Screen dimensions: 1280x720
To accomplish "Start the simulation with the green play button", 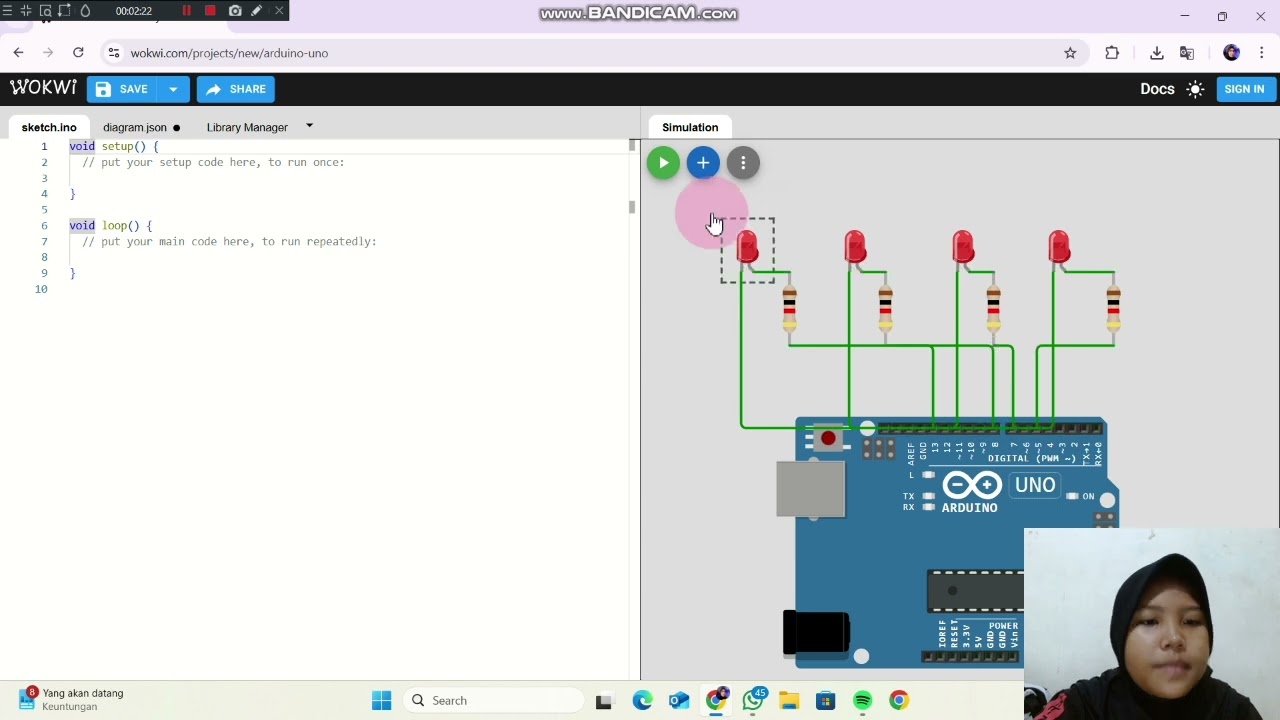I will click(663, 163).
